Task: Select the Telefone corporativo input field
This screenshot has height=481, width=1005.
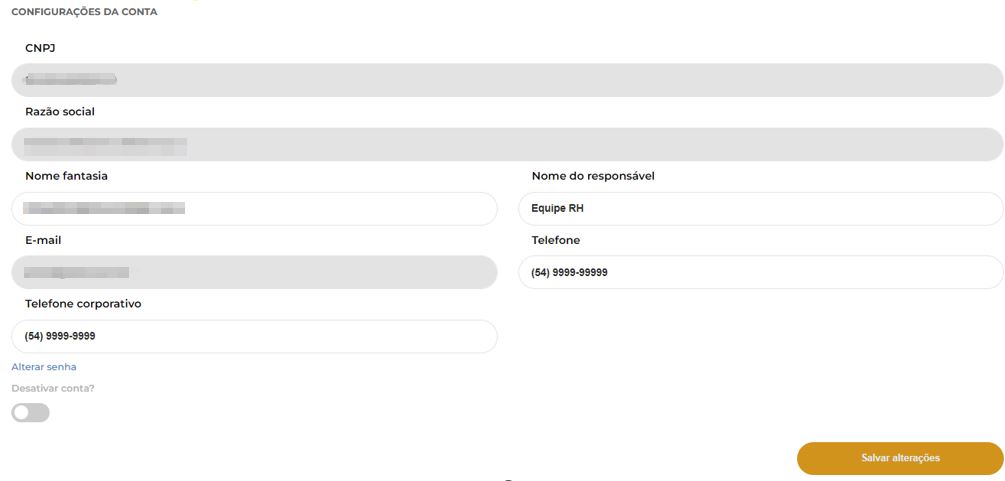Action: tap(254, 336)
